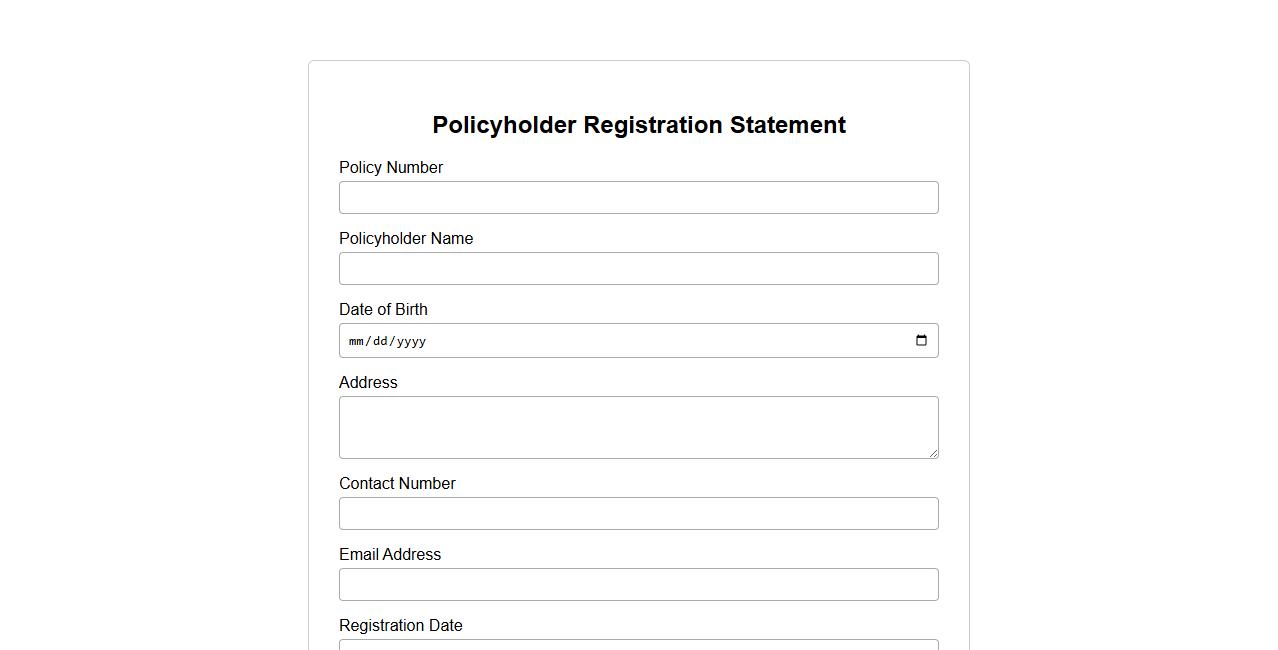This screenshot has width=1278, height=650.
Task: Select the day part of Date of Birth
Action: 379,341
